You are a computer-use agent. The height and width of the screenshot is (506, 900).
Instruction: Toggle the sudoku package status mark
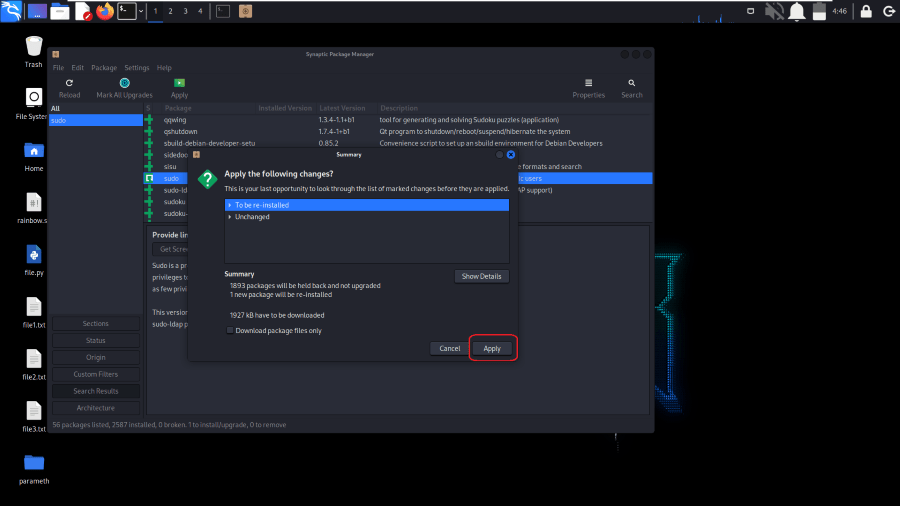(149, 201)
